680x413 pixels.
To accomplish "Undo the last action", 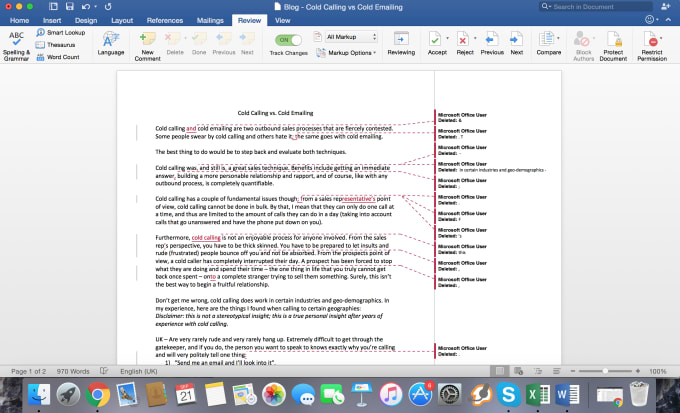I will [x=86, y=7].
